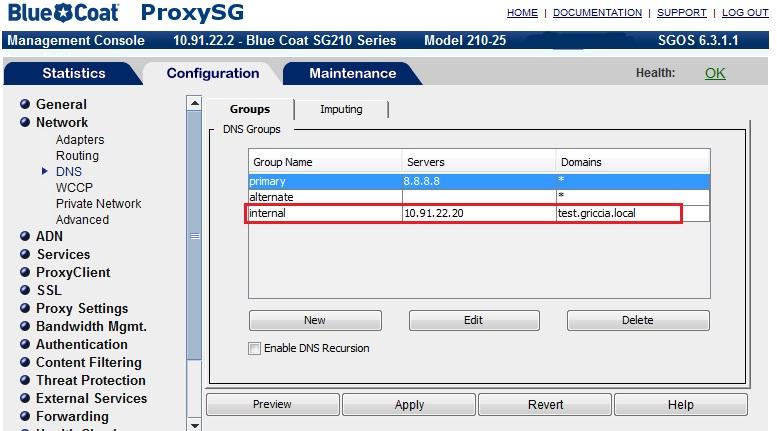Viewport: 777px width, 431px height.
Task: Click the bullet icon beside Services
Action: 25,254
